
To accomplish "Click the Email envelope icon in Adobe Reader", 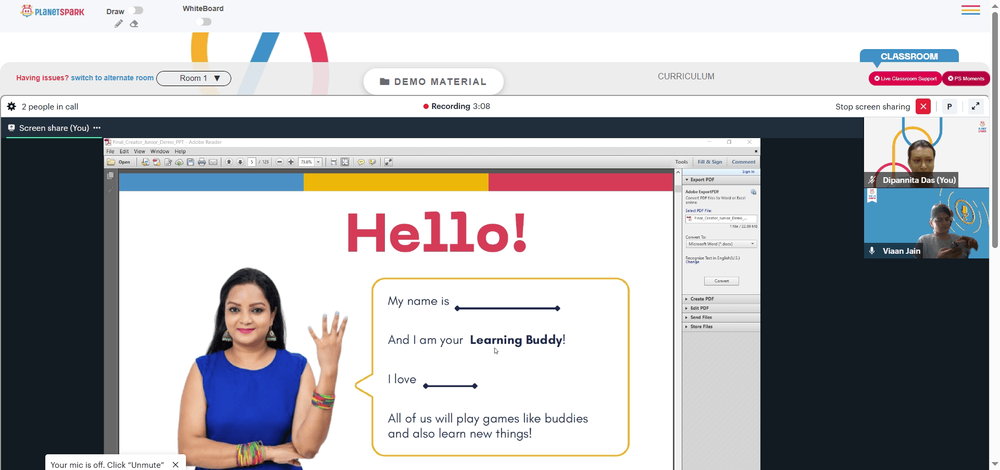I will (x=213, y=162).
